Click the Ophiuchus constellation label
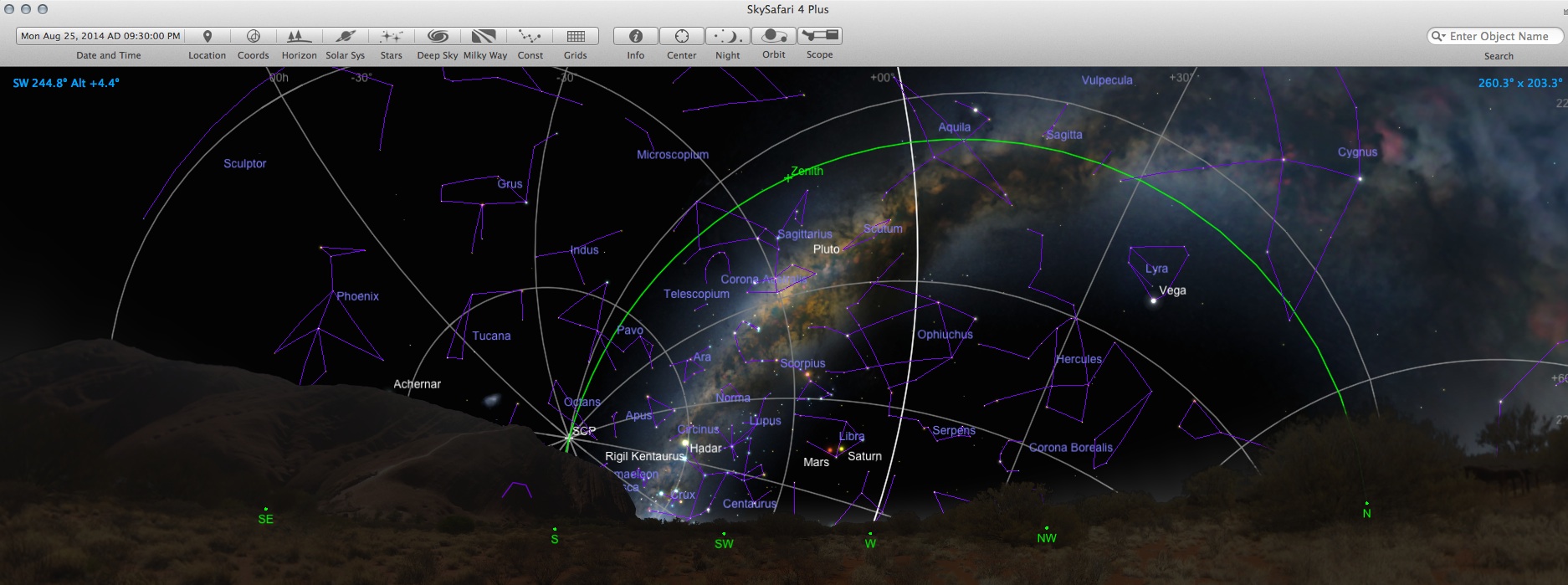This screenshot has width=1568, height=585. point(945,335)
